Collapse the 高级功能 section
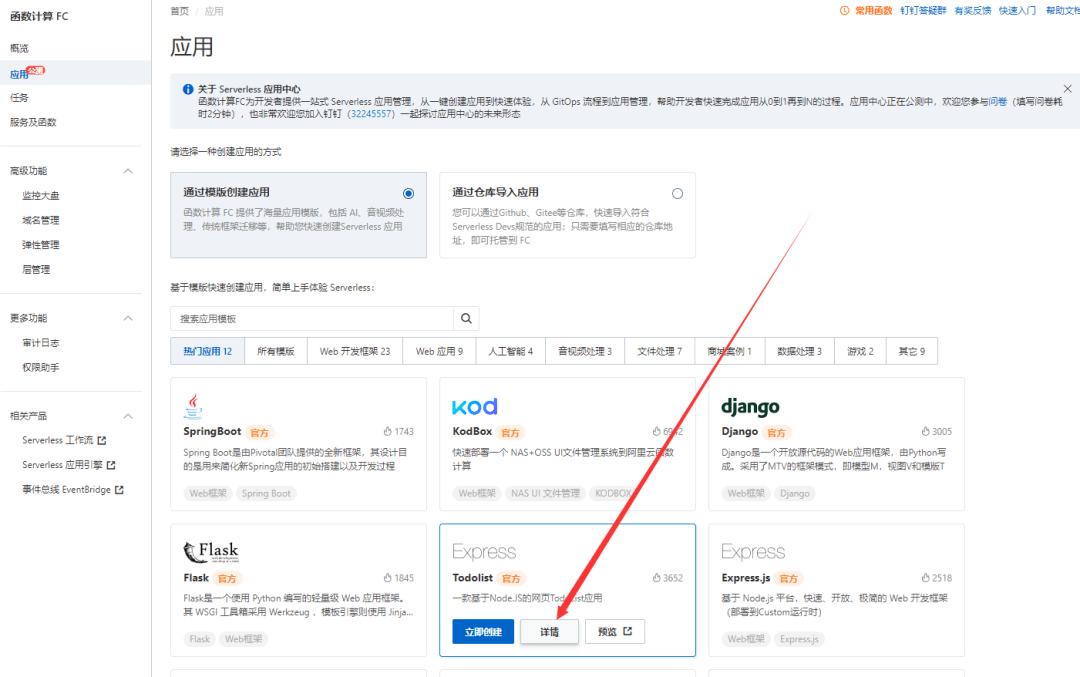The image size is (1080, 677). pos(128,171)
